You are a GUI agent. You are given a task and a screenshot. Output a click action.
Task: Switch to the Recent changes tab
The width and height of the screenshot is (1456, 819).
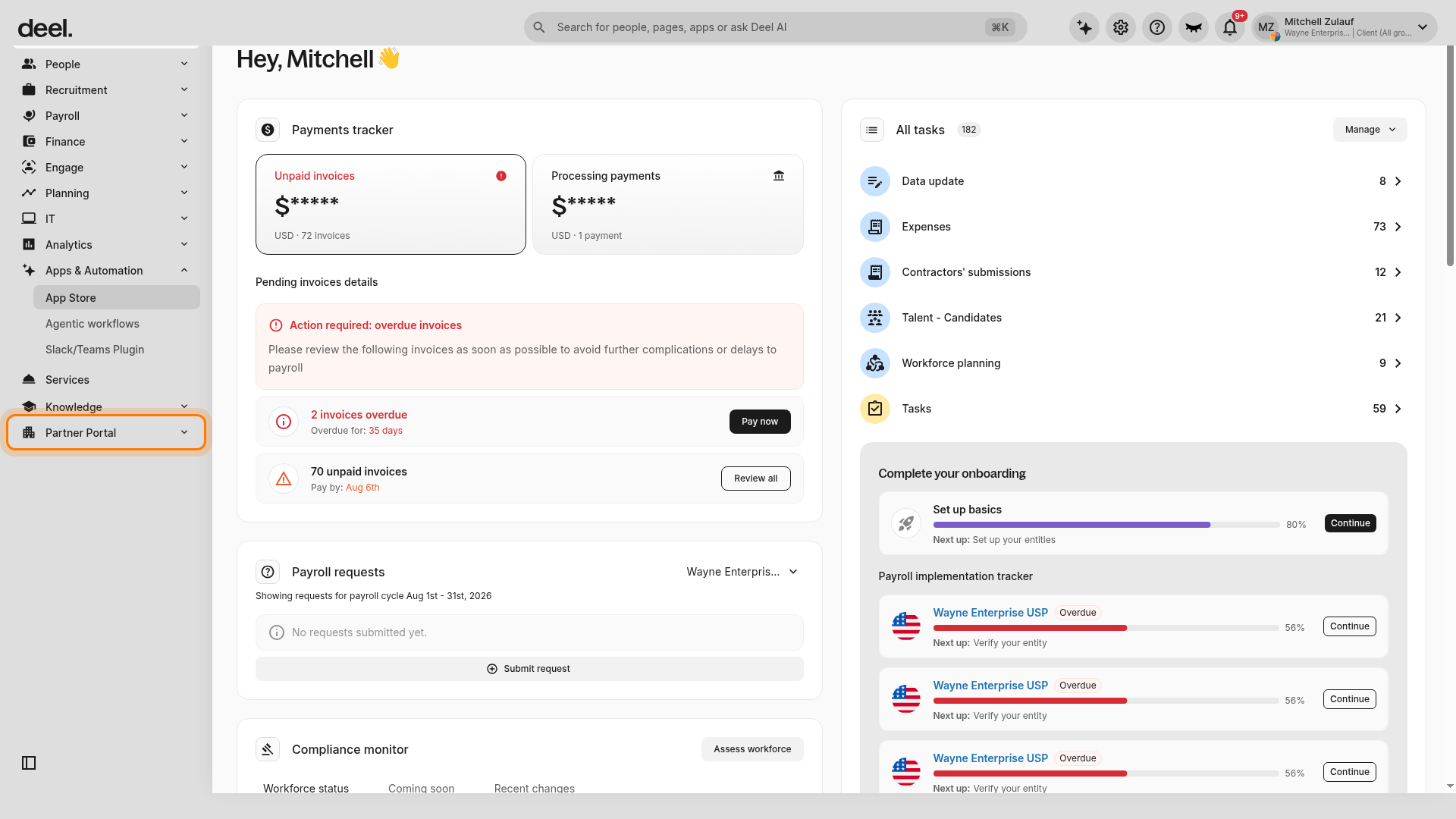click(x=534, y=789)
